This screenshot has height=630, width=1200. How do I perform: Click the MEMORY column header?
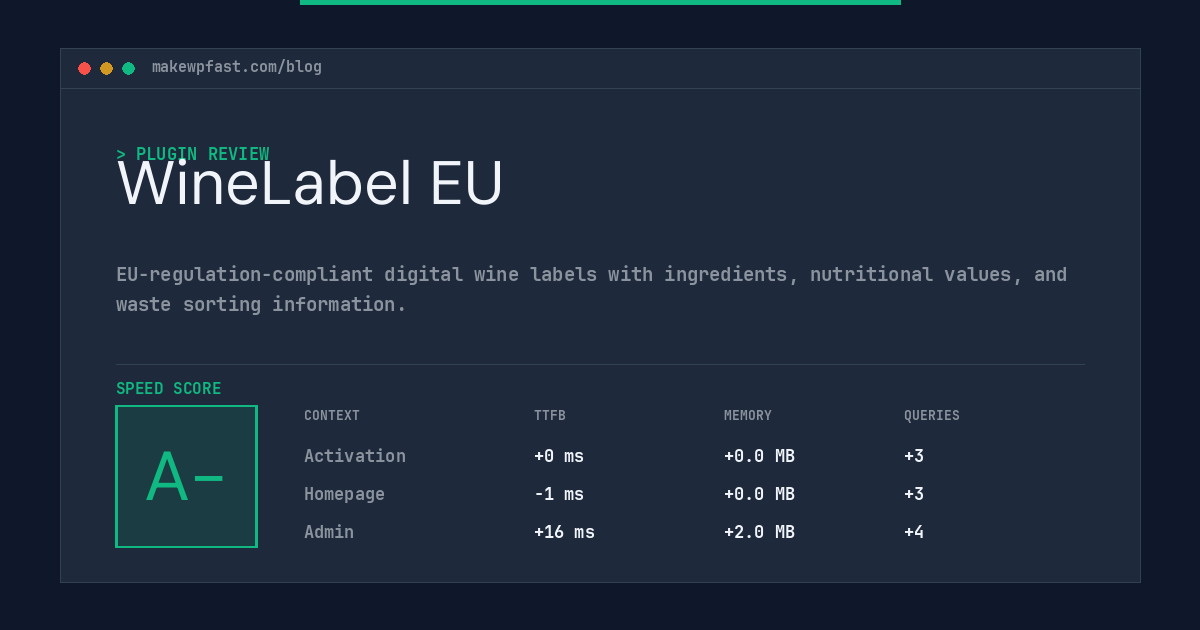(748, 416)
